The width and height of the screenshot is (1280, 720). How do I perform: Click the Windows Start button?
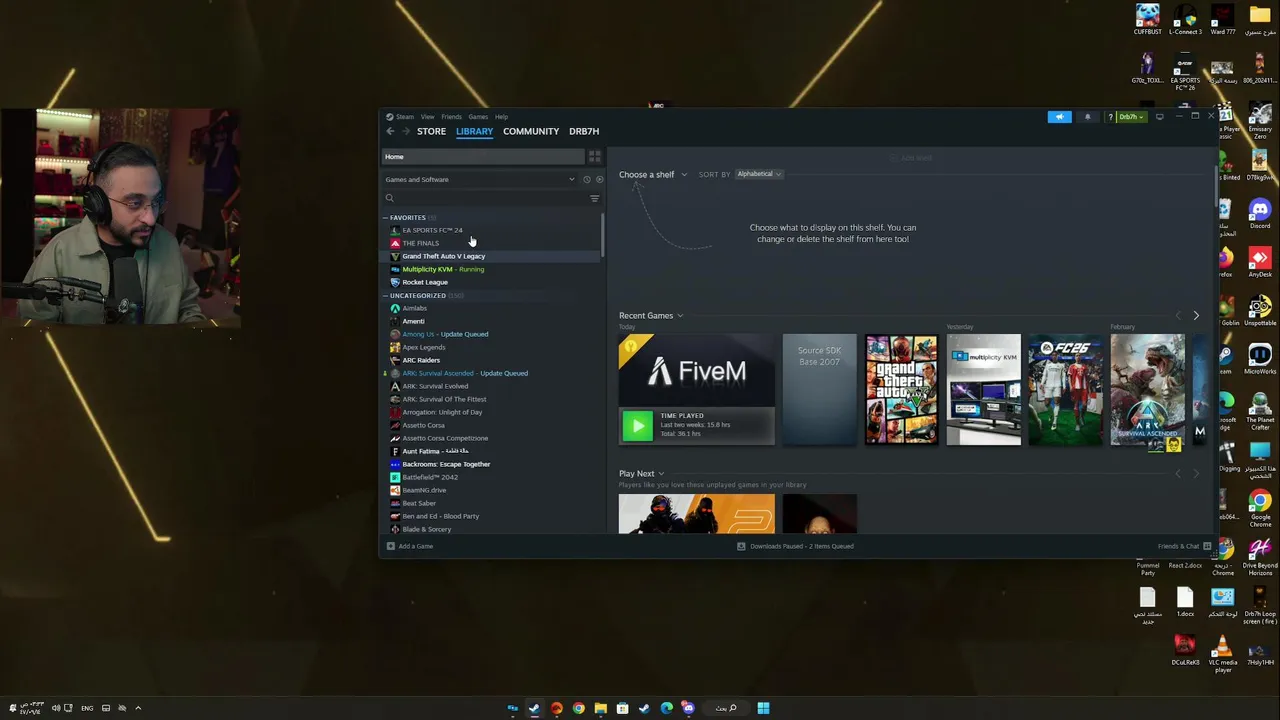click(763, 708)
